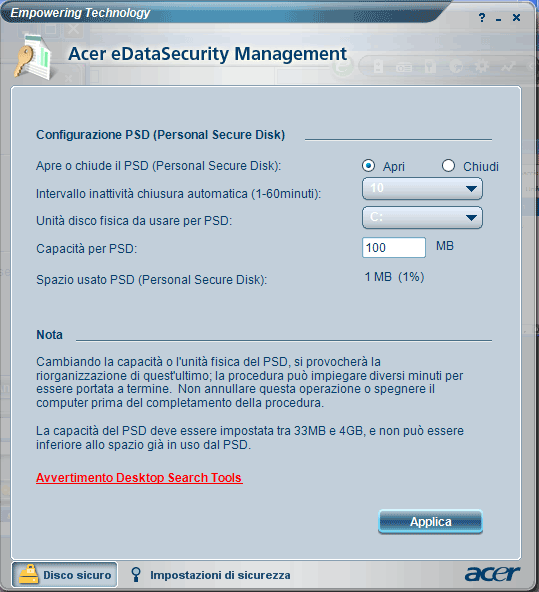Select the Chiudi radio button
The image size is (539, 592).
448,166
